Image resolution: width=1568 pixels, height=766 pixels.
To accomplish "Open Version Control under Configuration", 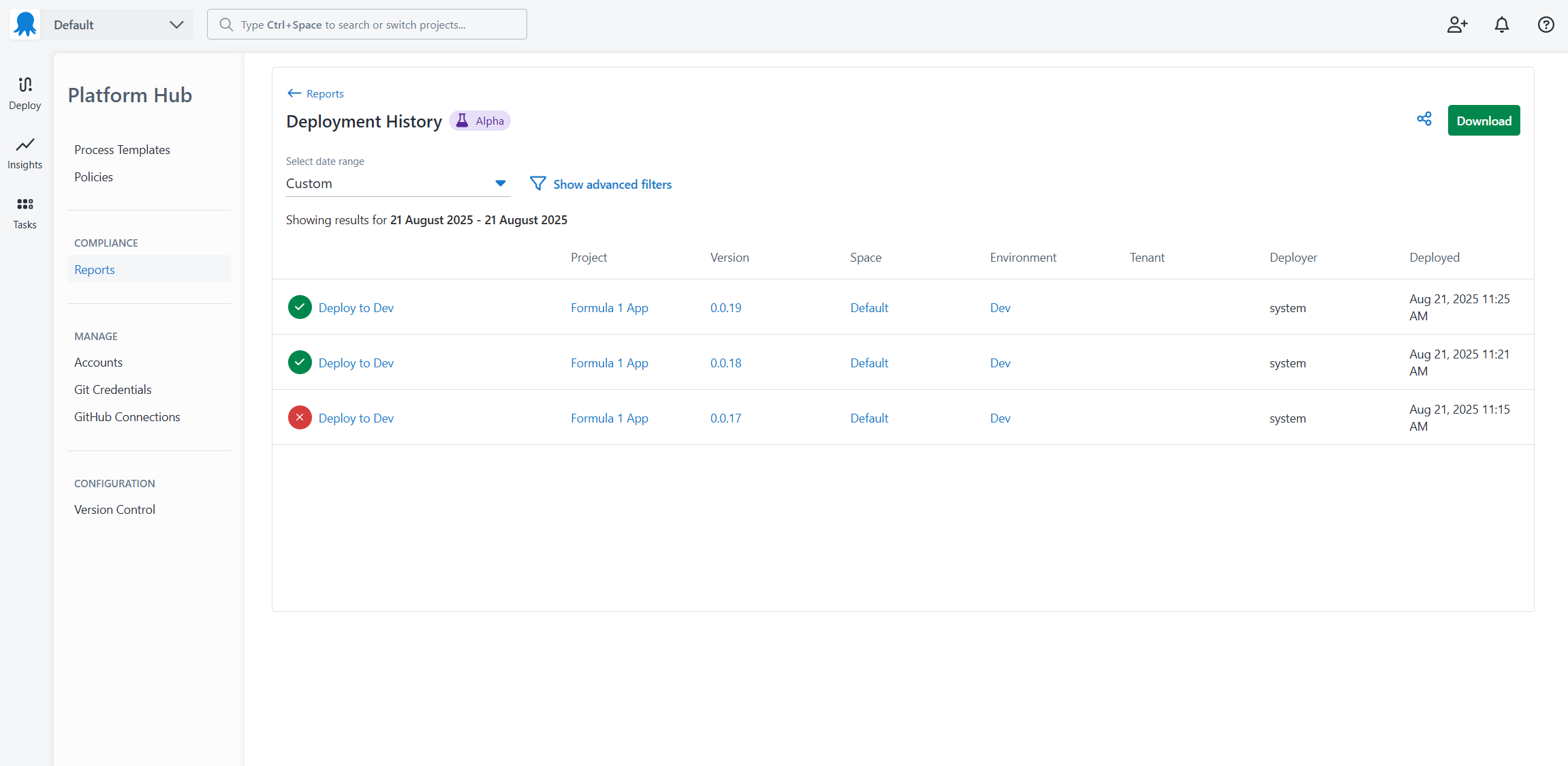I will pyautogui.click(x=114, y=510).
